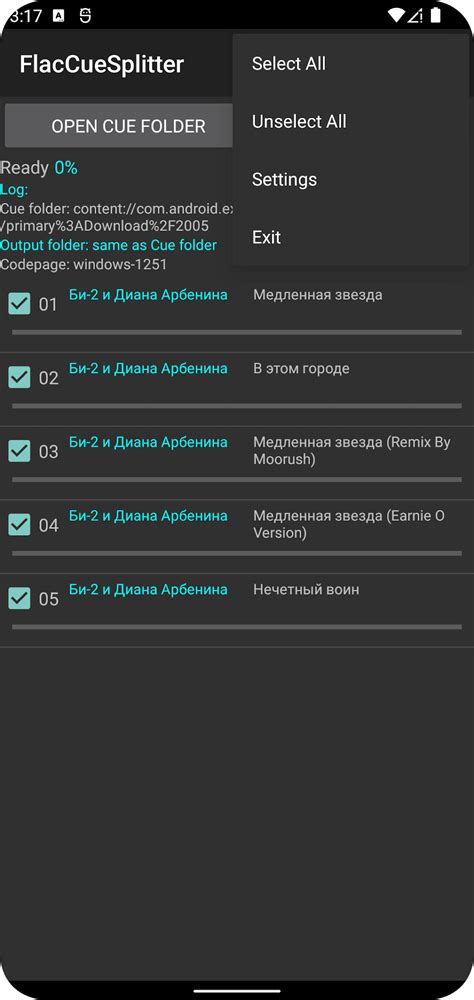
Task: Uncheck track 01 checkbox
Action: click(x=19, y=304)
